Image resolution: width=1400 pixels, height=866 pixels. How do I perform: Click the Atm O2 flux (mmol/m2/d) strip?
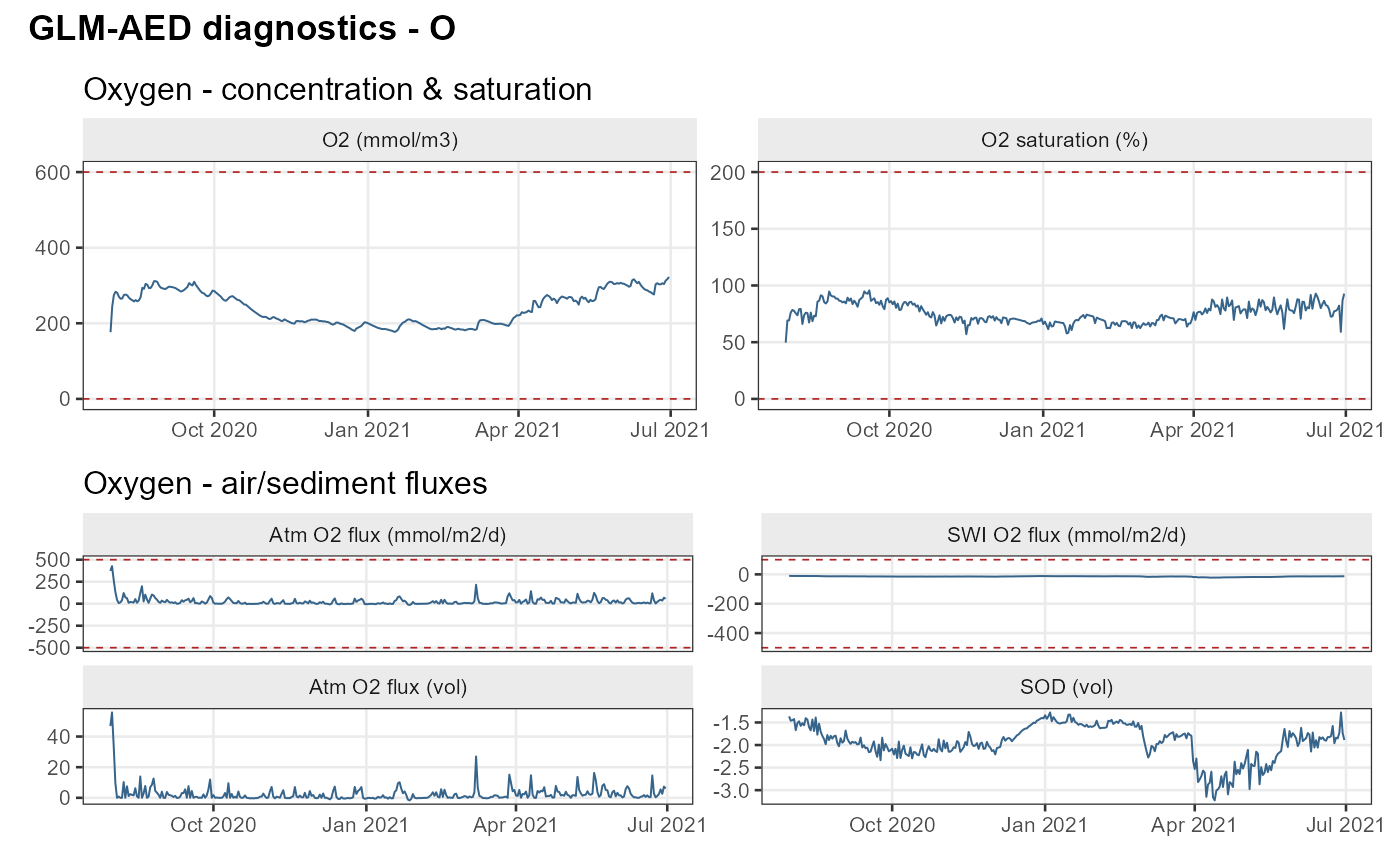pos(388,534)
